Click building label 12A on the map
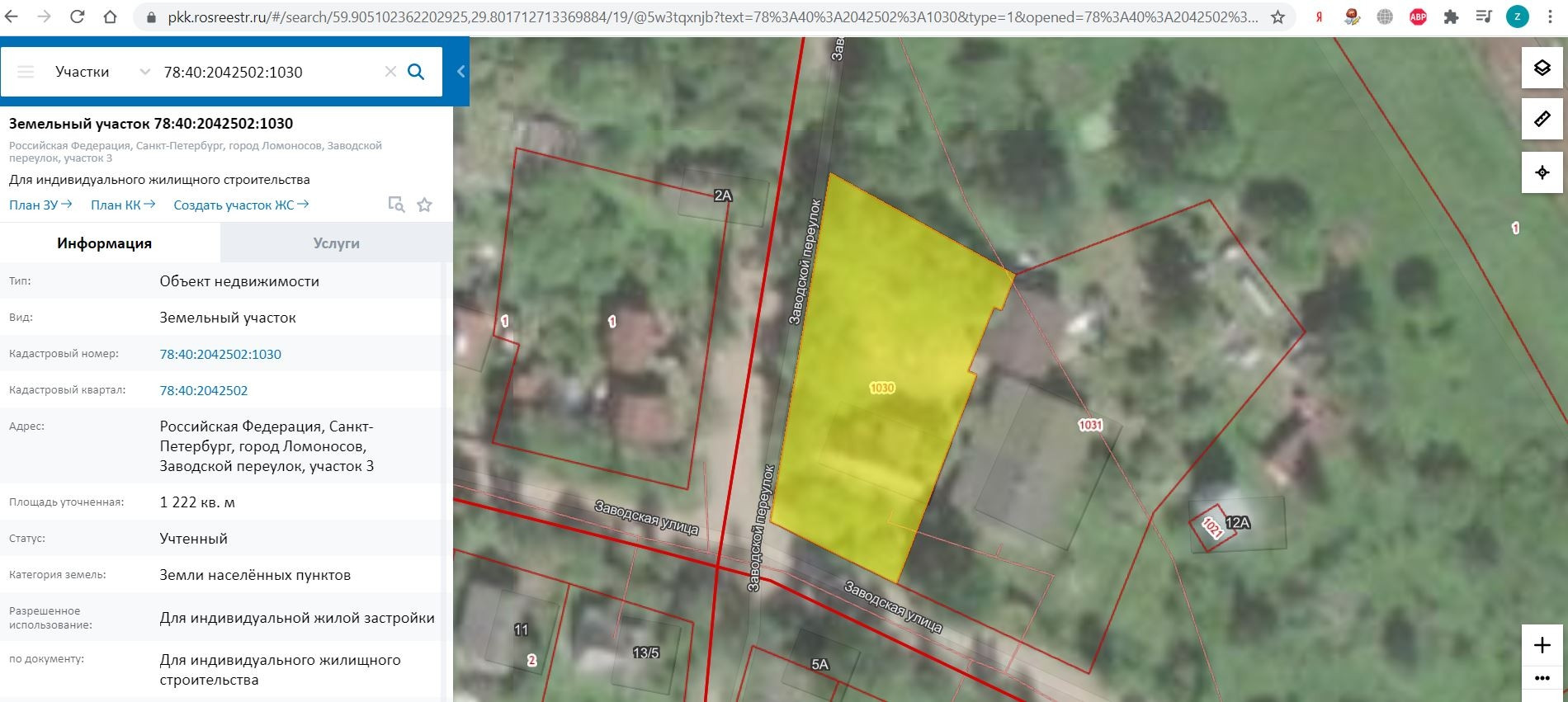1568x702 pixels. pyautogui.click(x=1238, y=522)
